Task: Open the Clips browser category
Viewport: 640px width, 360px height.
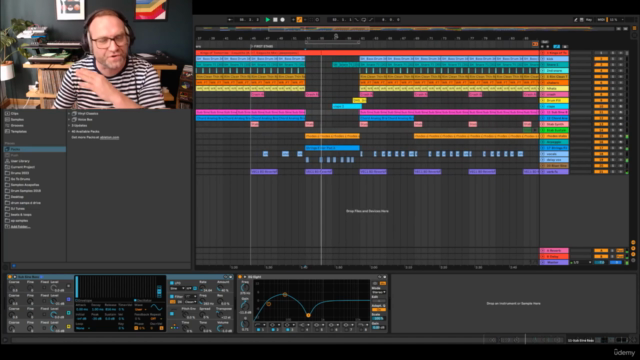Action: (x=15, y=113)
